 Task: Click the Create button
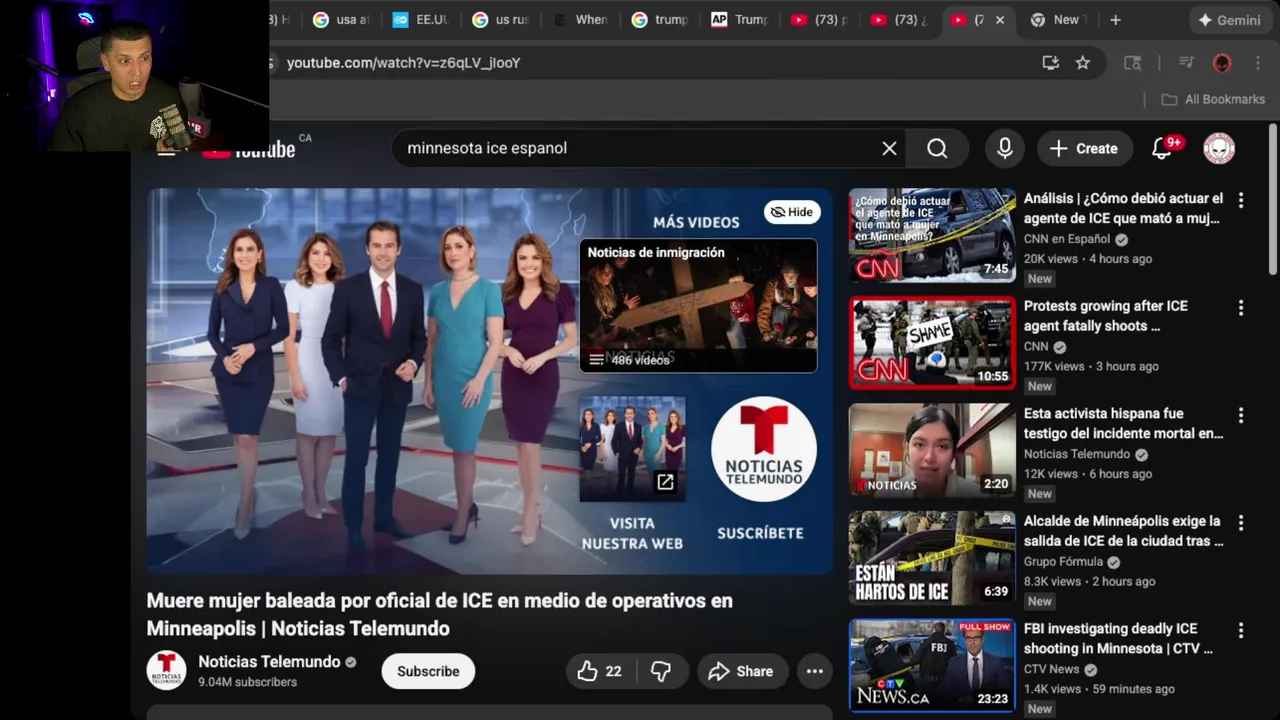click(1083, 148)
